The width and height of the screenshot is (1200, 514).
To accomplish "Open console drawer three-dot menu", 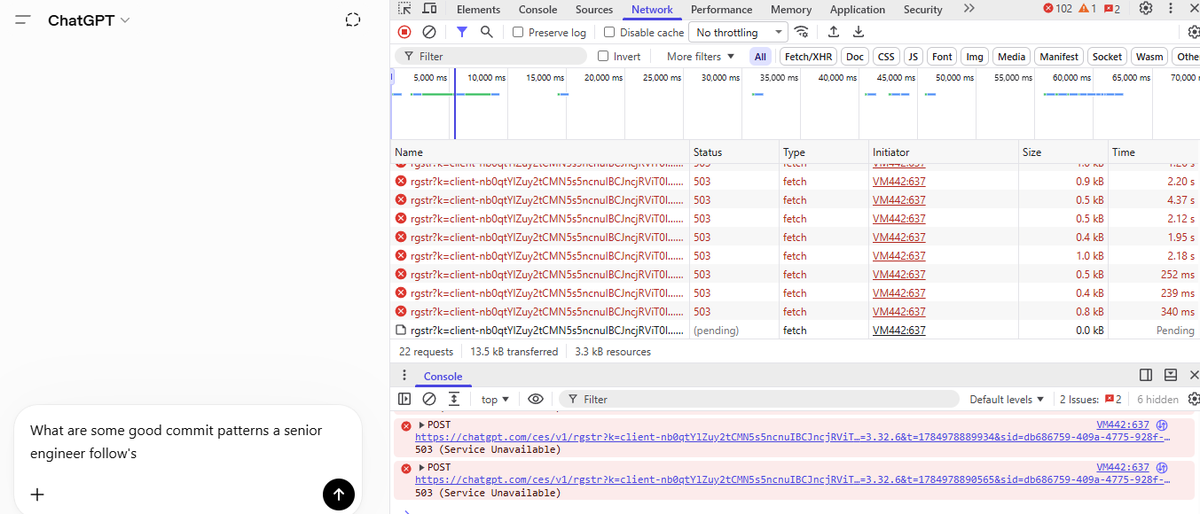I will tap(404, 376).
